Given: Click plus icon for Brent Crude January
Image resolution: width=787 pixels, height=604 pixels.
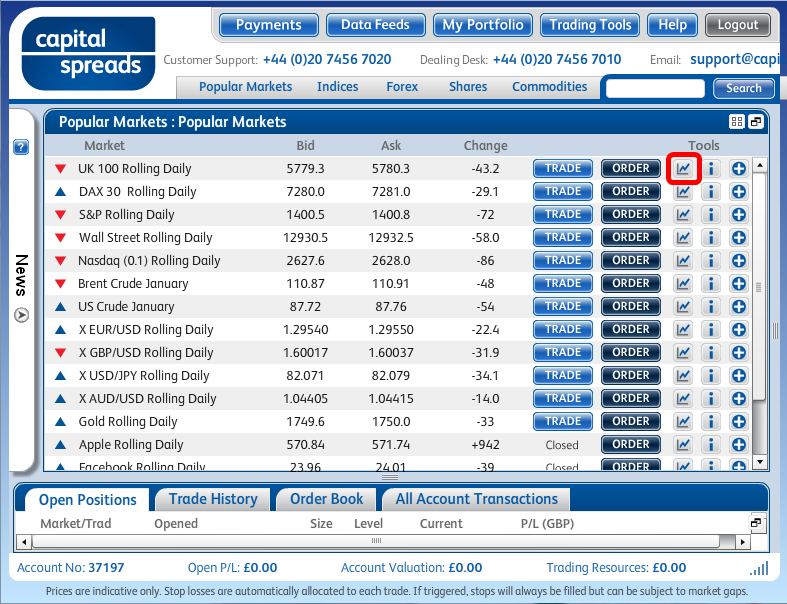Looking at the screenshot, I should tap(739, 284).
